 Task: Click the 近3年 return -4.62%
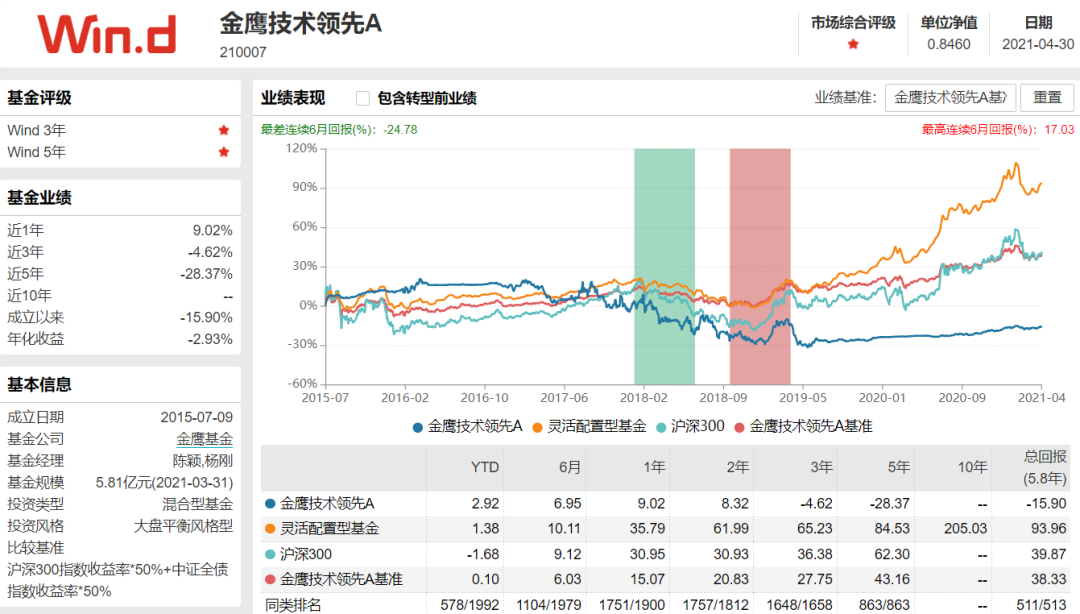(x=210, y=252)
